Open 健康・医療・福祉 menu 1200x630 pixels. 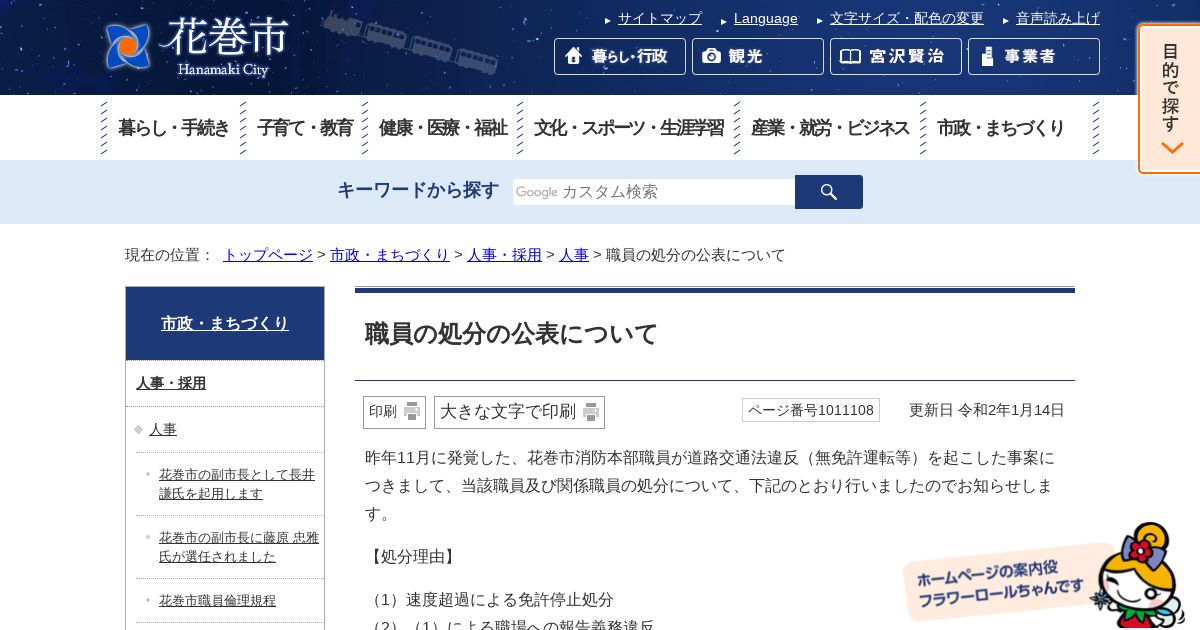click(x=443, y=128)
